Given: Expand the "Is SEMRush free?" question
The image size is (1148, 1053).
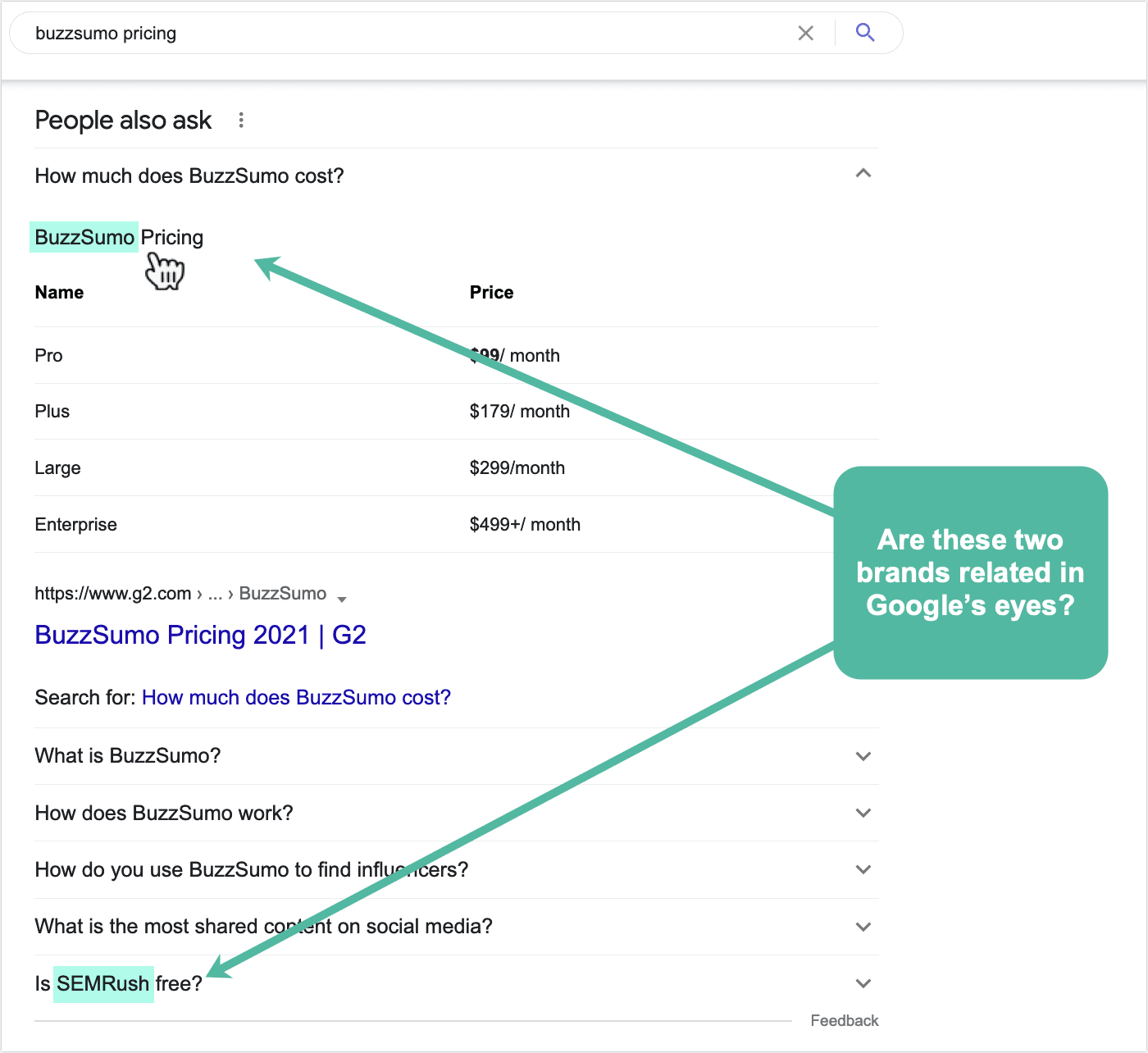Looking at the screenshot, I should pos(863,983).
